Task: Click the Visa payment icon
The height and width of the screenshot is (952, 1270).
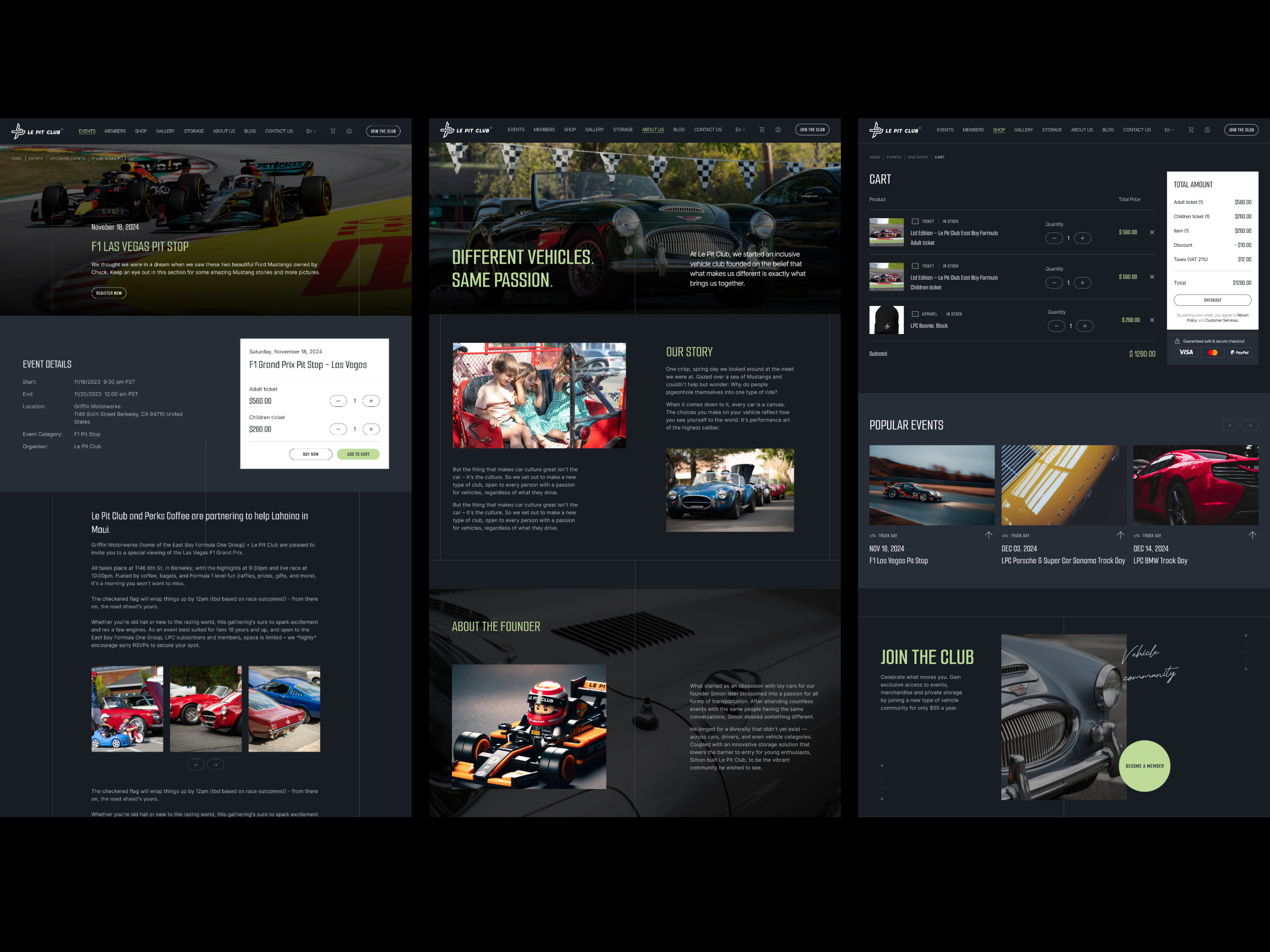Action: (x=1185, y=352)
